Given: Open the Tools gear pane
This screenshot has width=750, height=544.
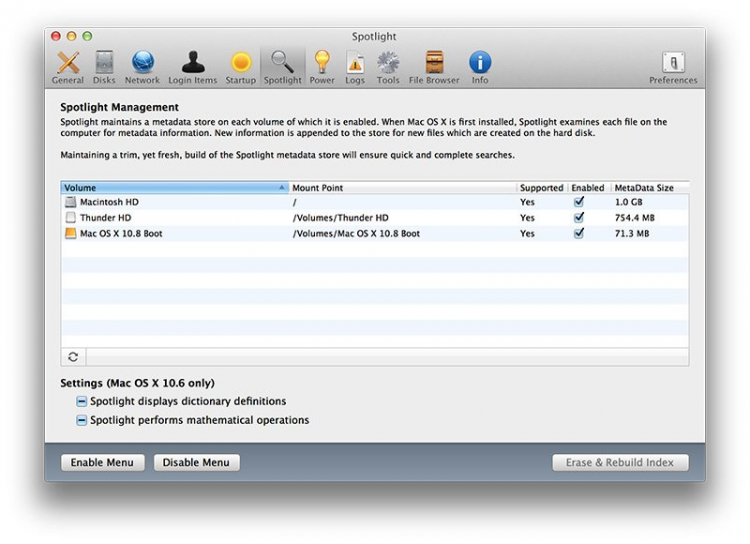Looking at the screenshot, I should 388,67.
